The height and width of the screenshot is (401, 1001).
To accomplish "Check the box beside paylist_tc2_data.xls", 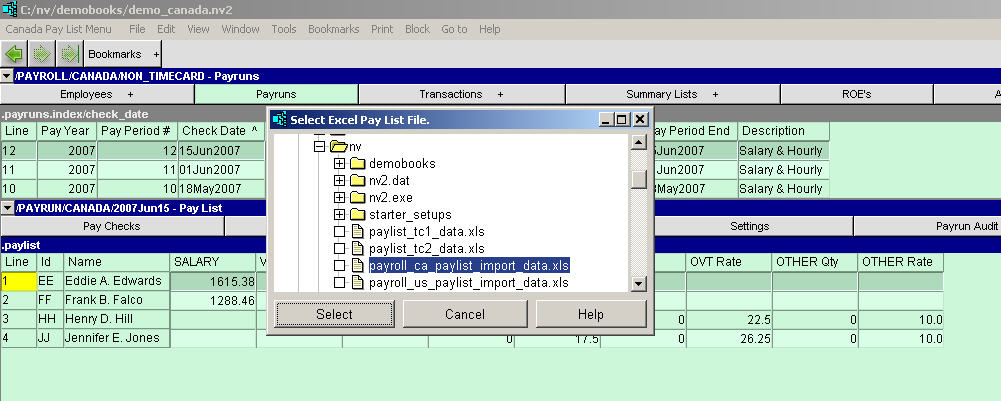I will tap(340, 249).
